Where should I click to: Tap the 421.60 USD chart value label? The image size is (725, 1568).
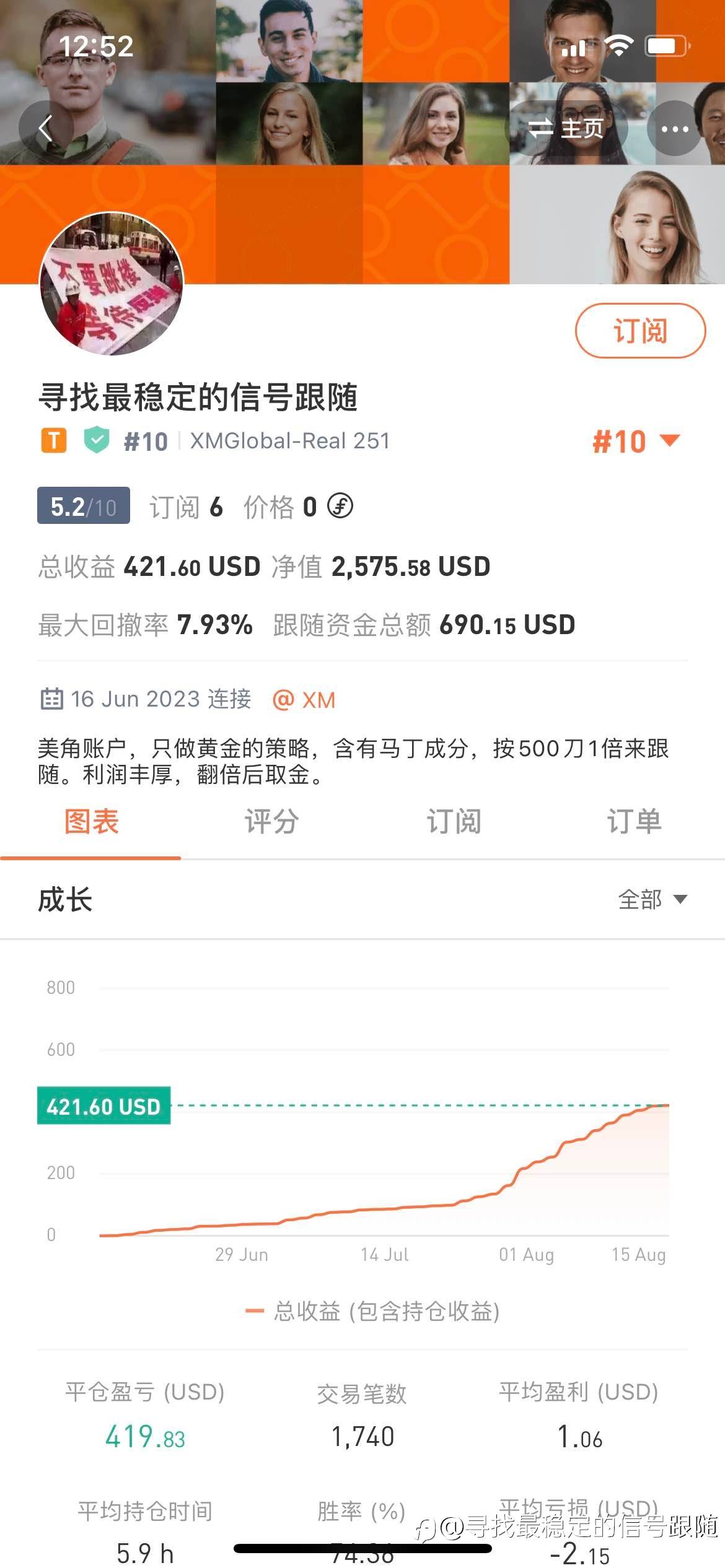[x=103, y=1106]
